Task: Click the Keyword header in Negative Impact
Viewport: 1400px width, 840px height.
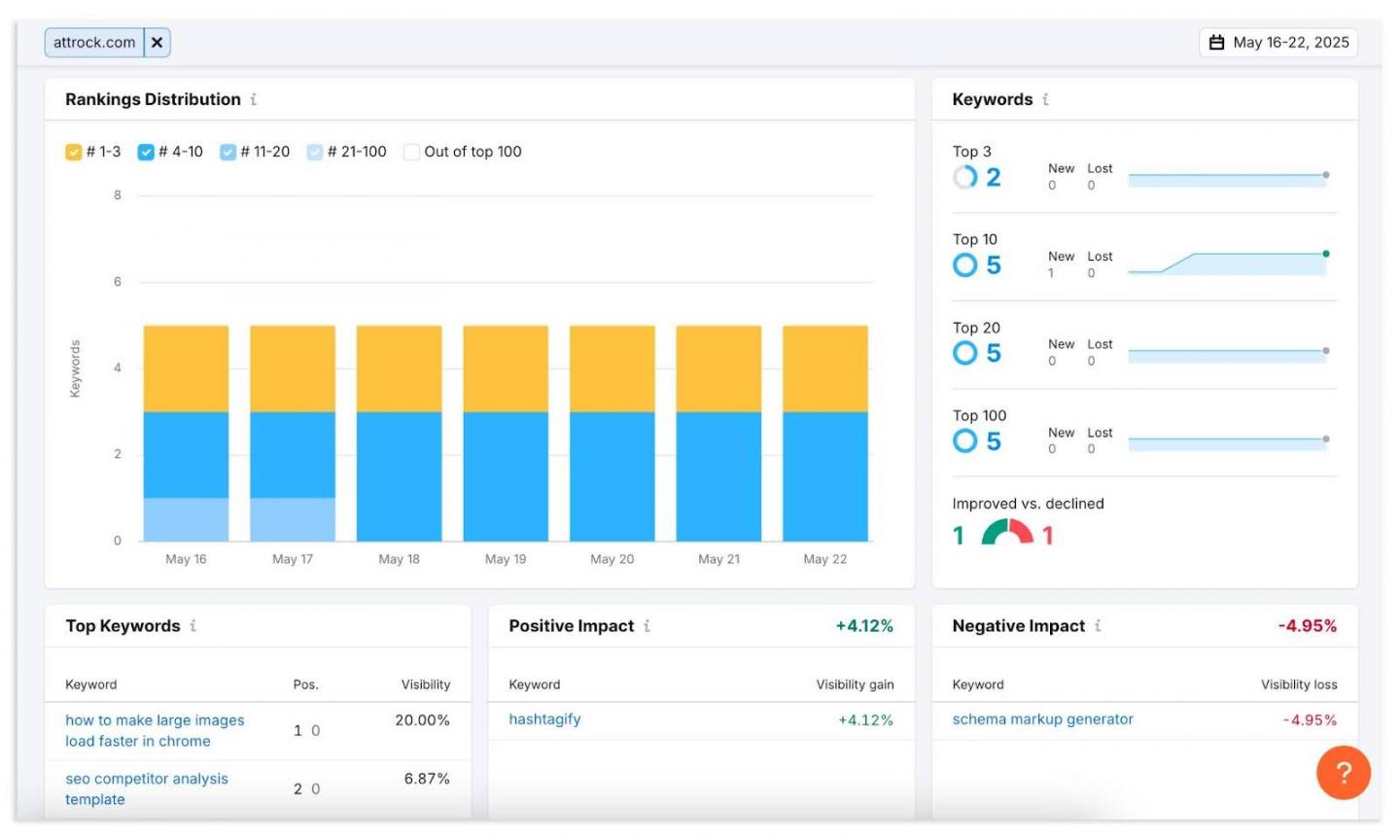Action: (978, 684)
